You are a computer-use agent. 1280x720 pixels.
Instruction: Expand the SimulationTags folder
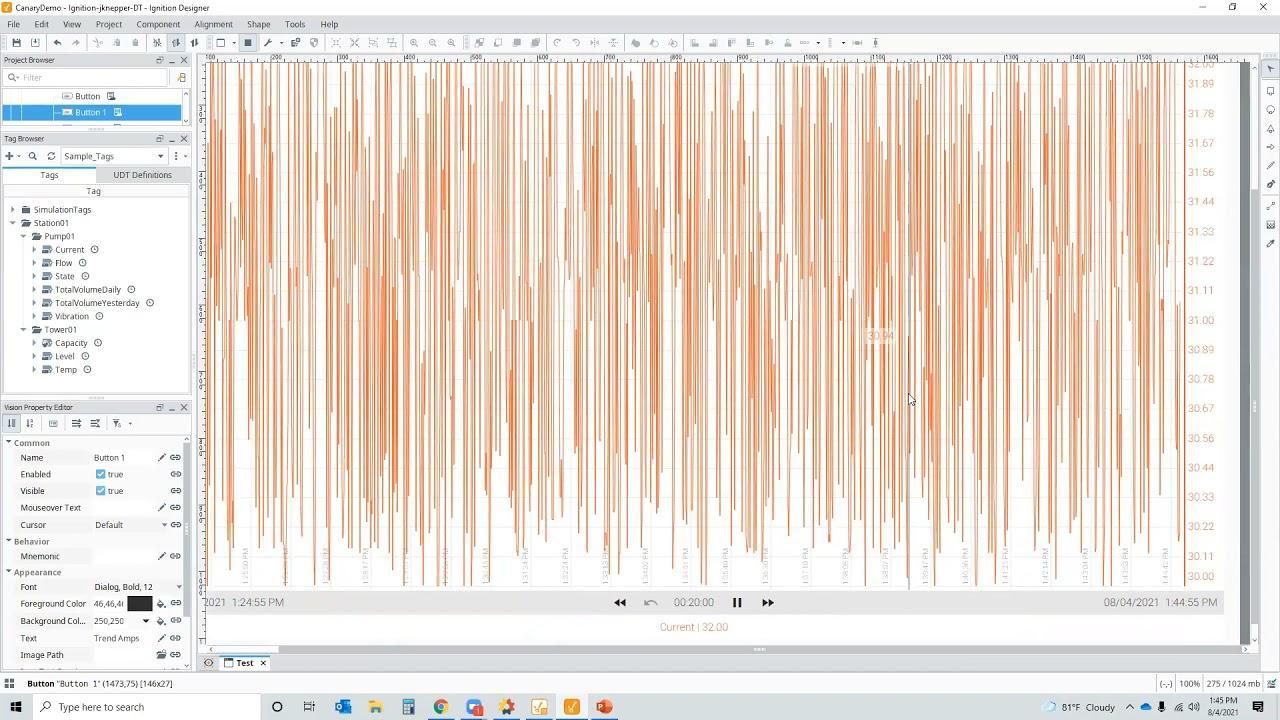click(13, 210)
